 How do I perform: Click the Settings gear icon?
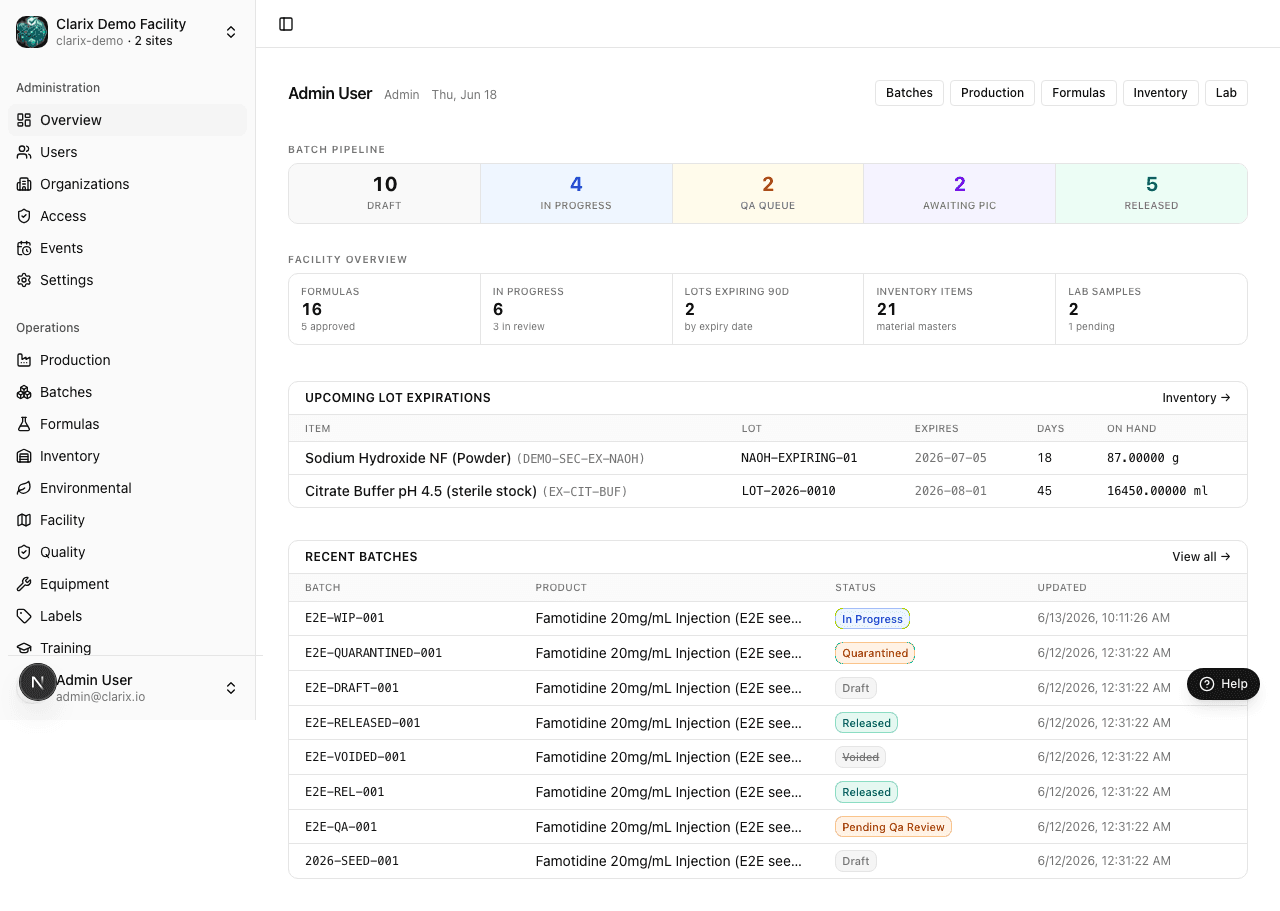(x=24, y=280)
